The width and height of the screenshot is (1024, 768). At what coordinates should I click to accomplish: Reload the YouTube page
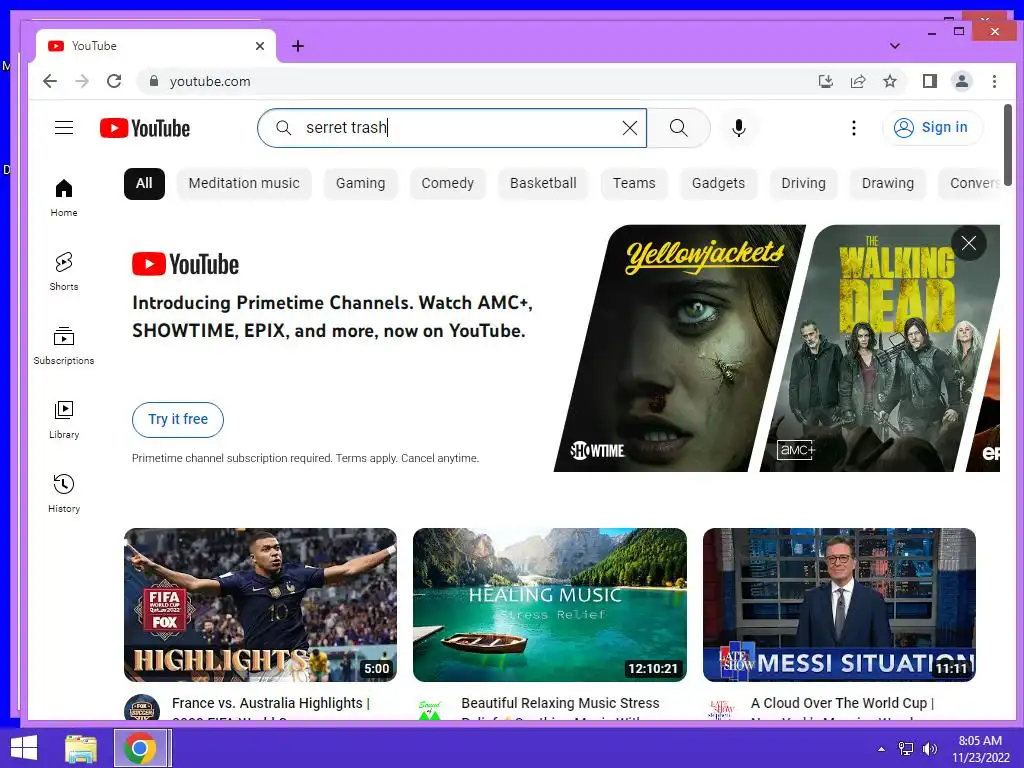point(114,81)
